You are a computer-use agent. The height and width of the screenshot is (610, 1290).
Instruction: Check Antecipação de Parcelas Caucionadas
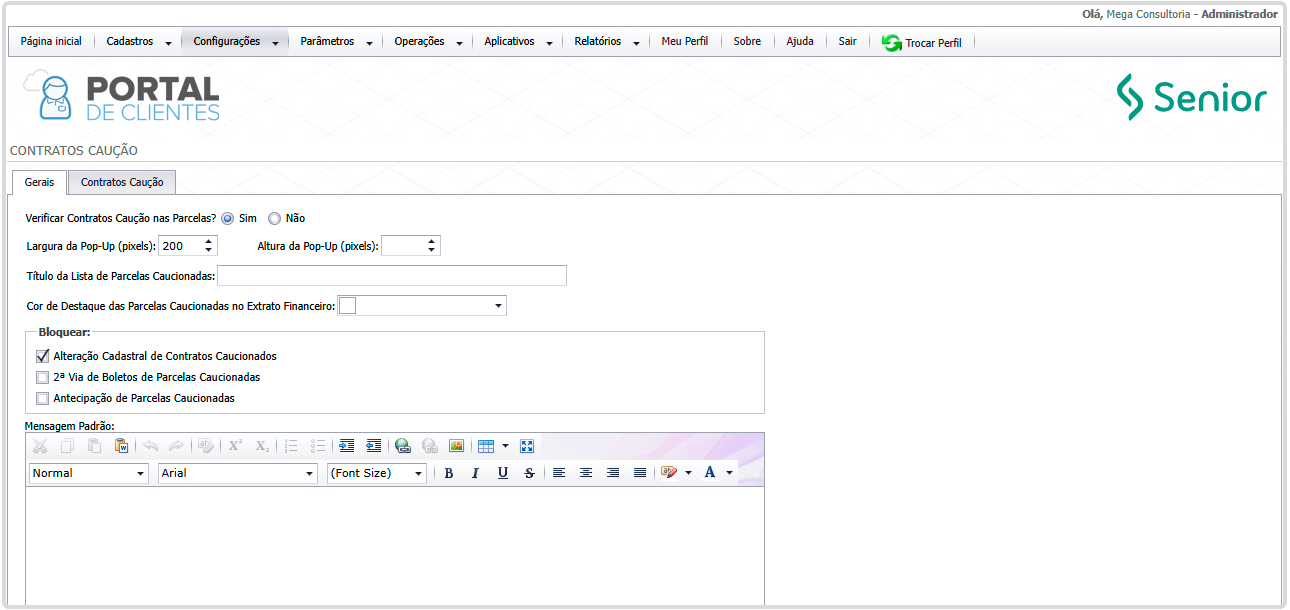pos(42,398)
